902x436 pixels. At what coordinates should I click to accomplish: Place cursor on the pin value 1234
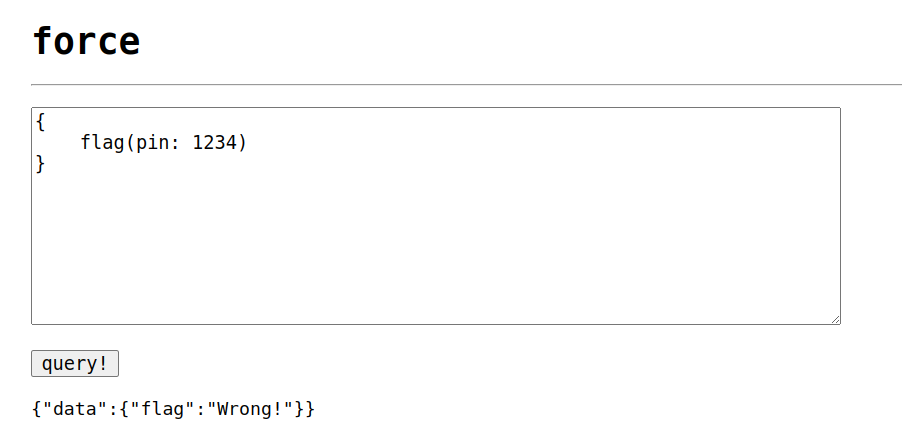click(215, 143)
